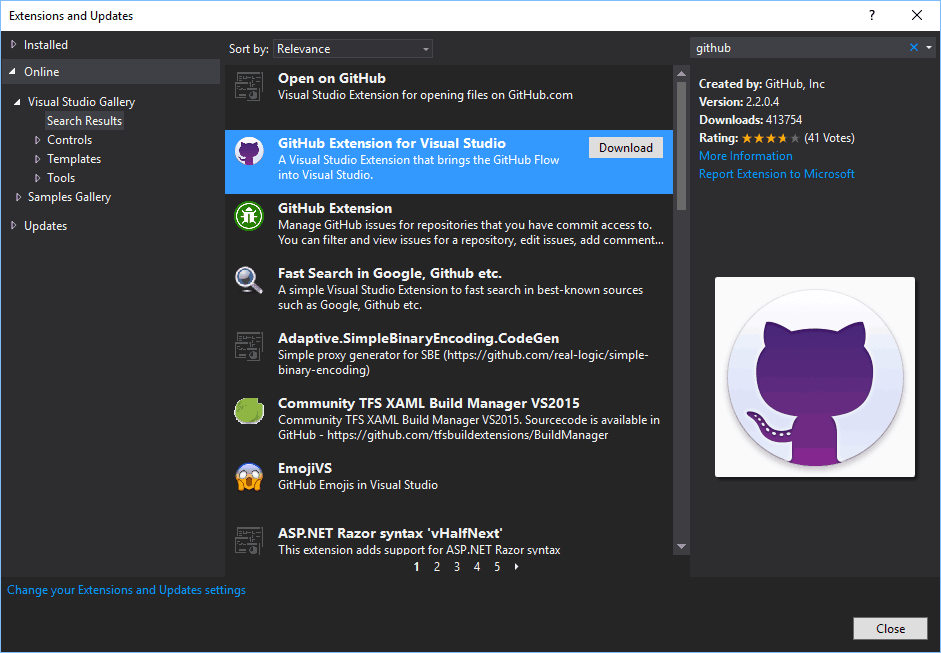The height and width of the screenshot is (653, 941).
Task: Click the next page arrow in pagination
Action: [x=517, y=567]
